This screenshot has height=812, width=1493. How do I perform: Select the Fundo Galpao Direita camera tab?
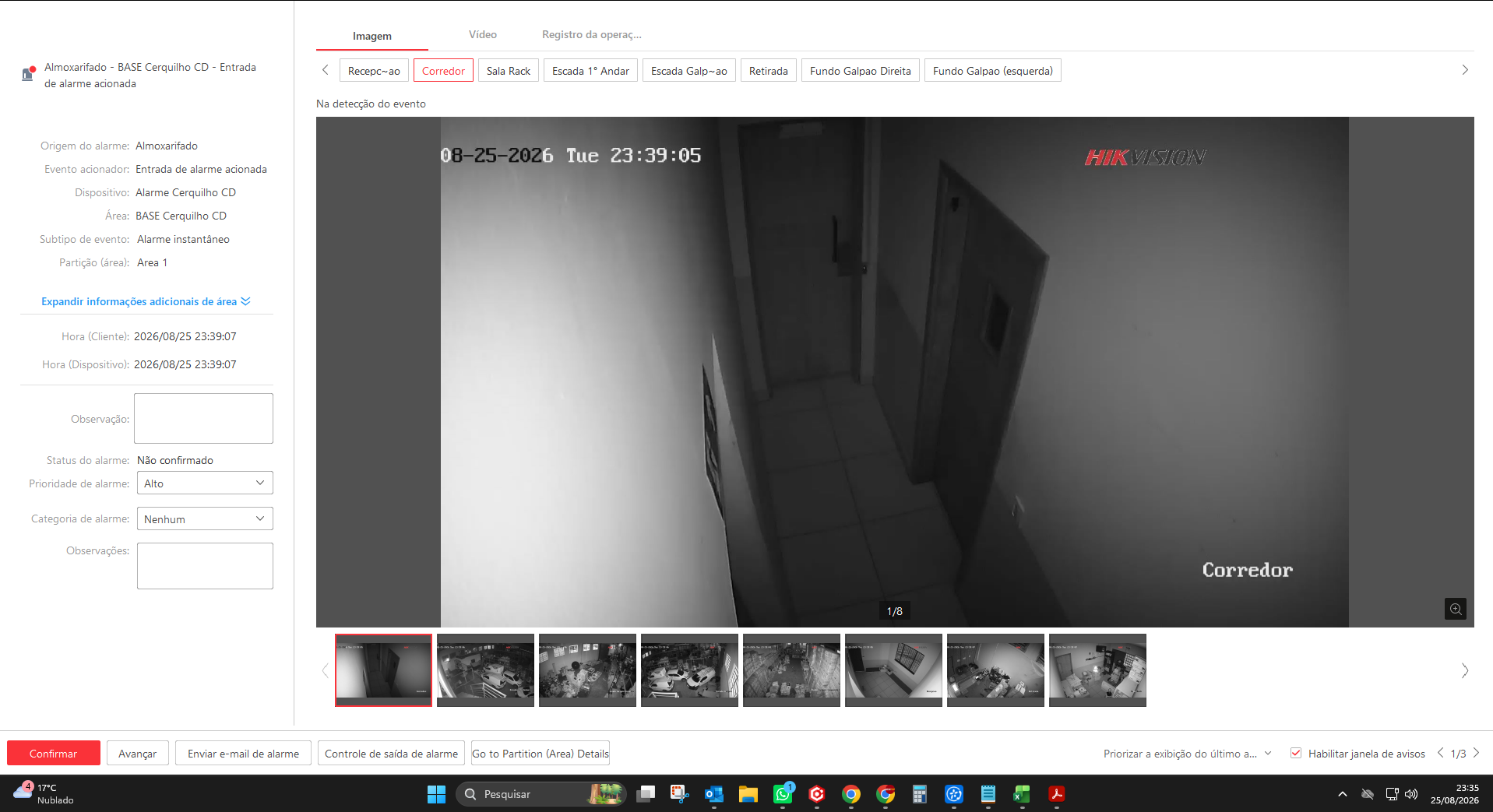(x=861, y=71)
